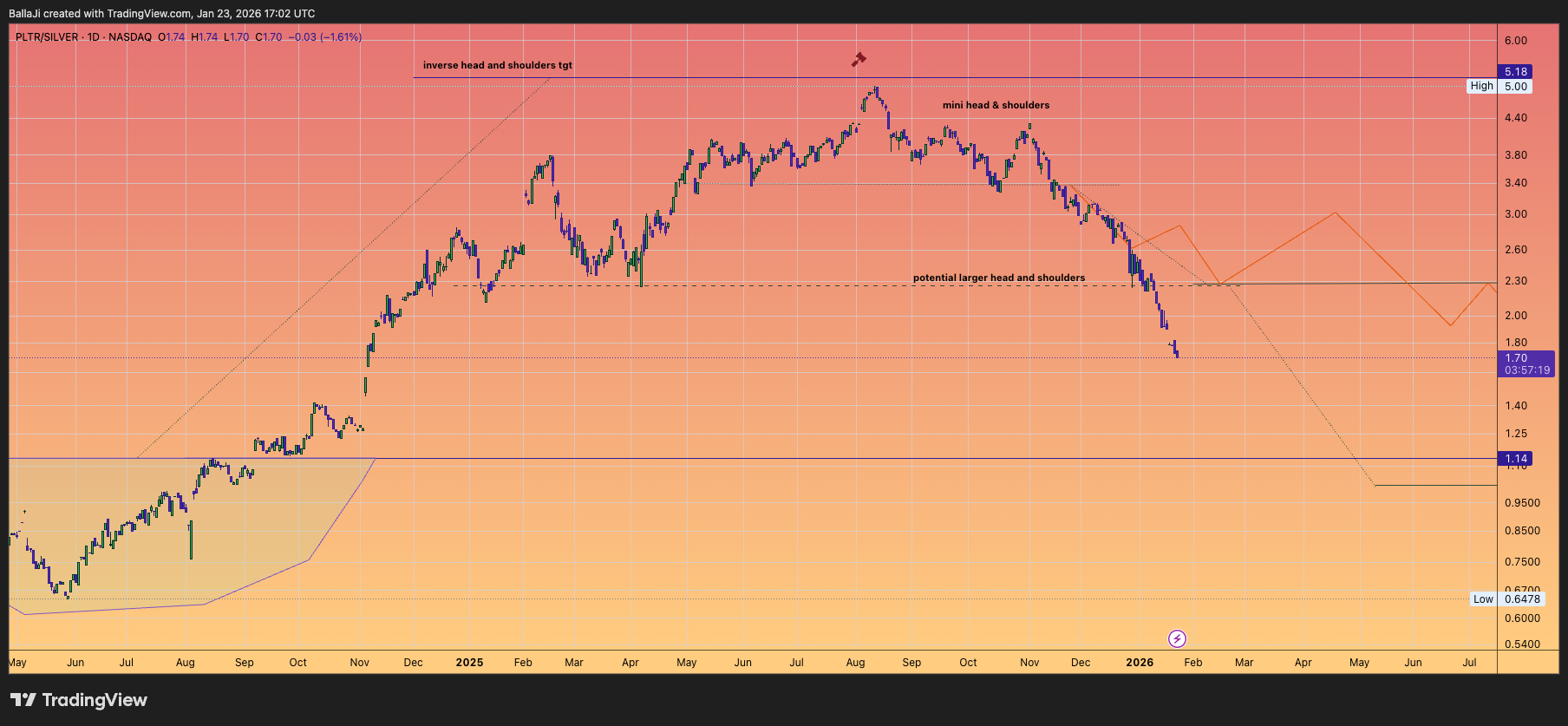
Task: Click the L1.70 low value in the legend
Action: pyautogui.click(x=237, y=37)
